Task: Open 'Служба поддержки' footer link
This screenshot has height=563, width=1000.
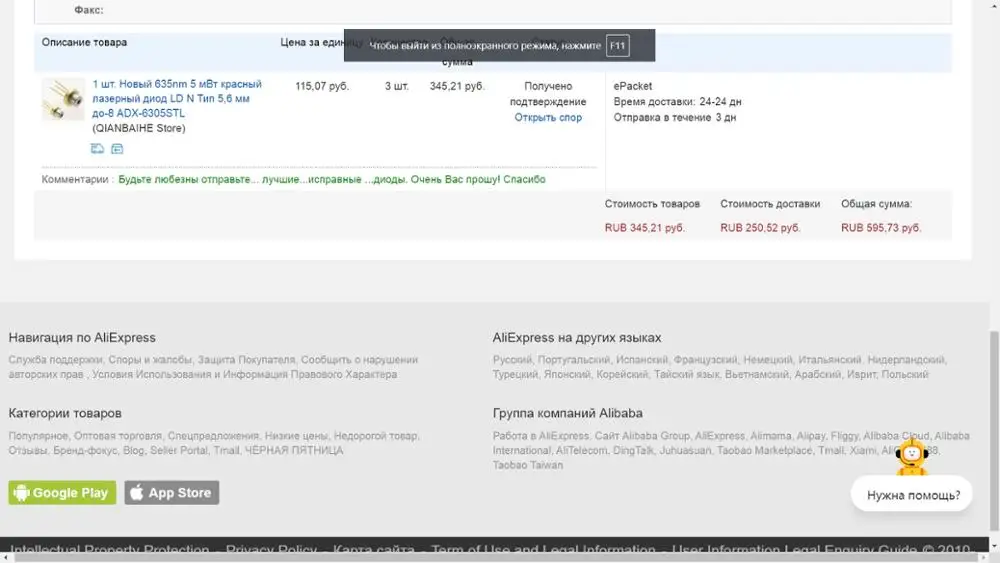Action: 55,360
